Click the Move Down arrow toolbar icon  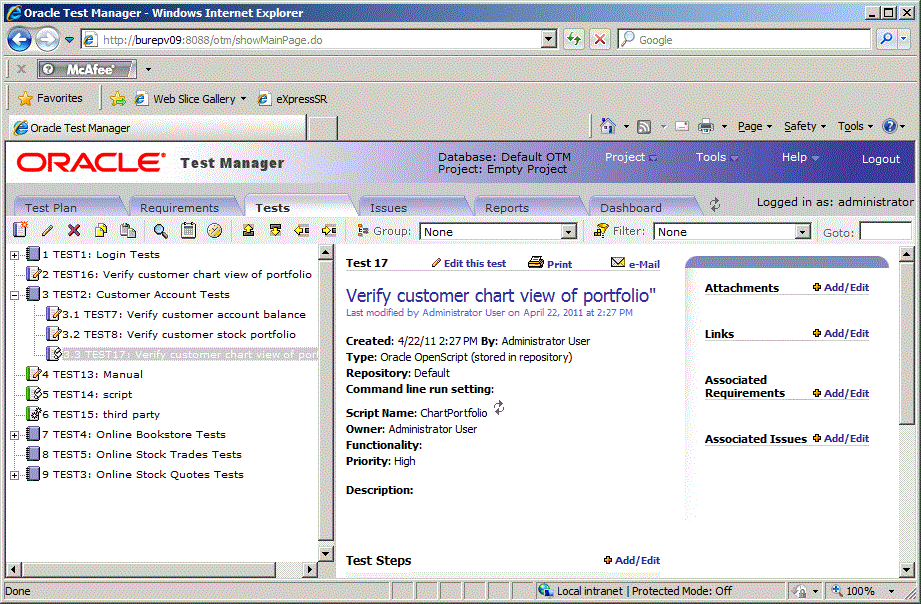click(275, 230)
